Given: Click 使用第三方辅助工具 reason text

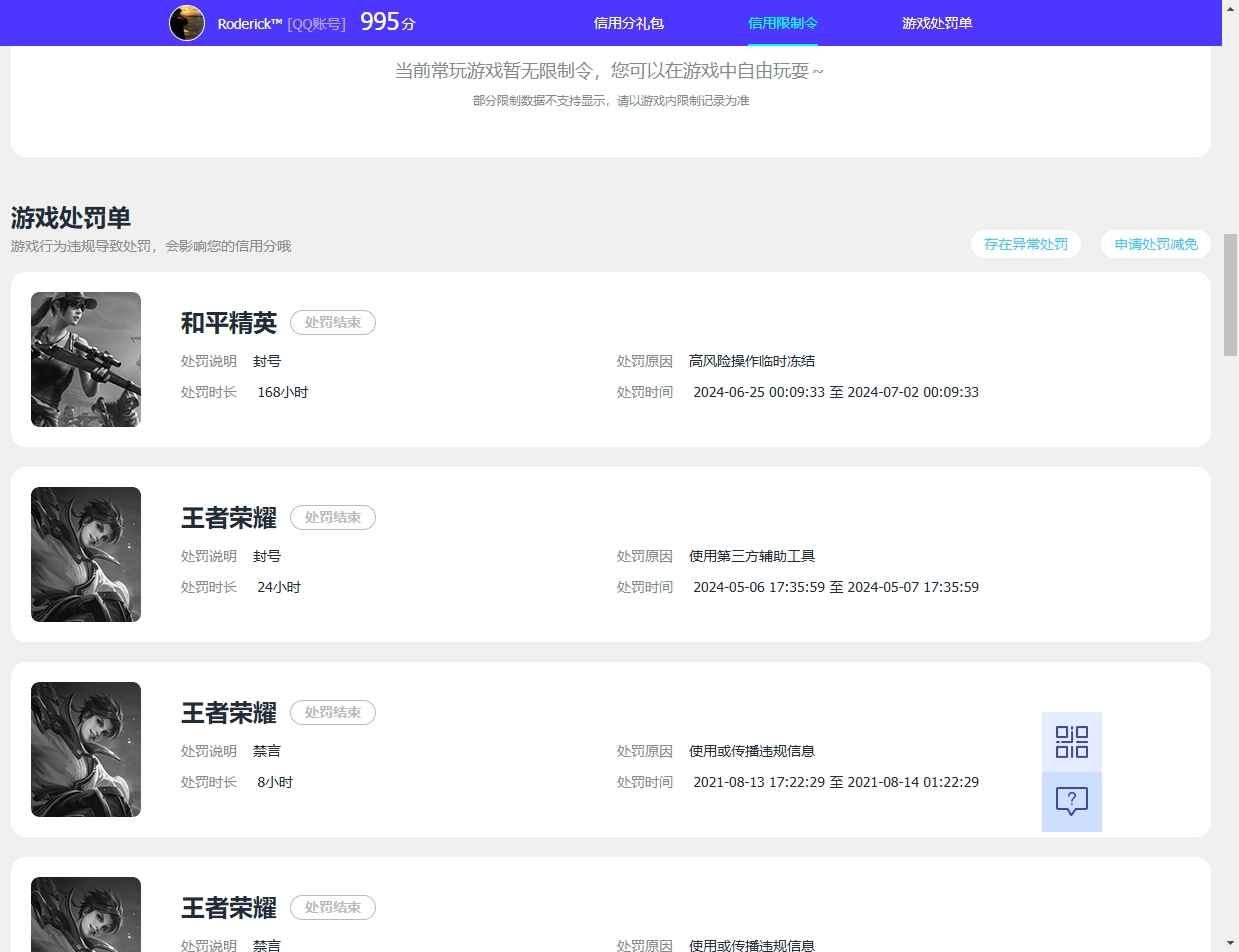Looking at the screenshot, I should (x=752, y=556).
